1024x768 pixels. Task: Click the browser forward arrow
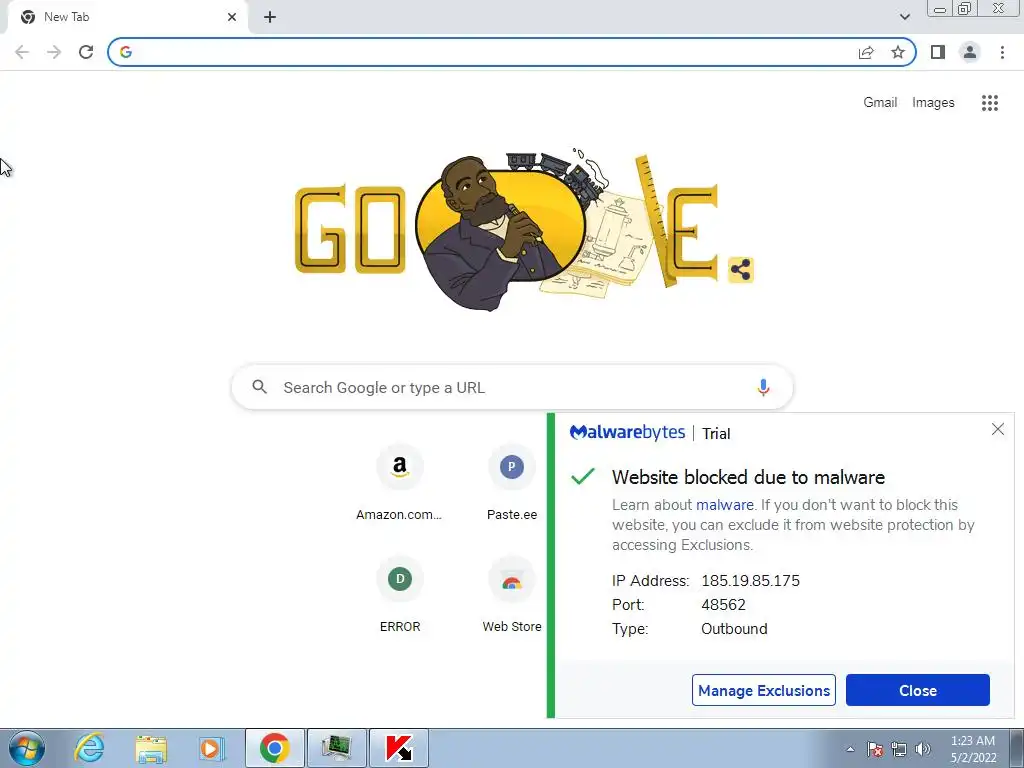click(54, 52)
